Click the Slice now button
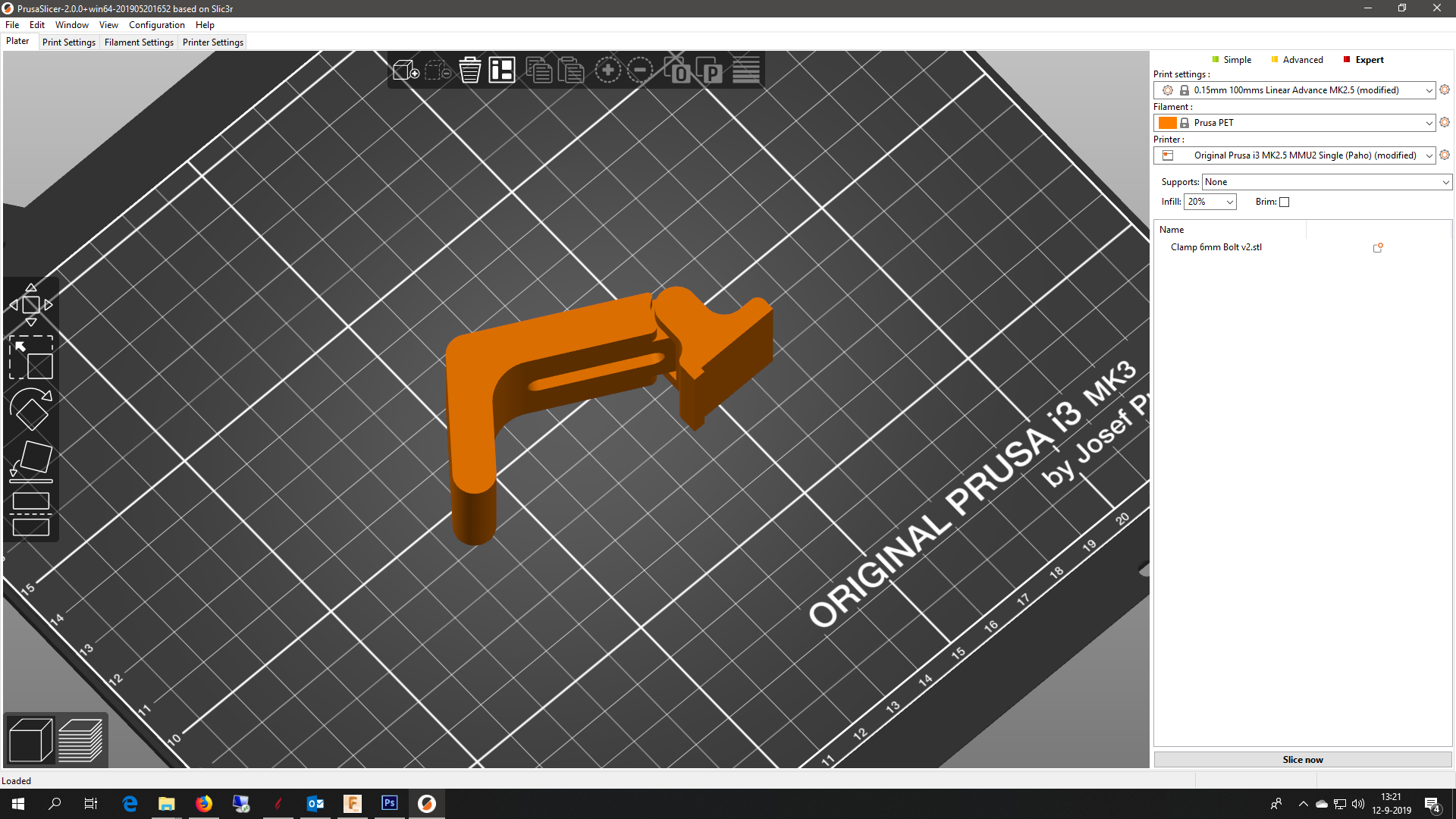The height and width of the screenshot is (819, 1456). (x=1303, y=760)
